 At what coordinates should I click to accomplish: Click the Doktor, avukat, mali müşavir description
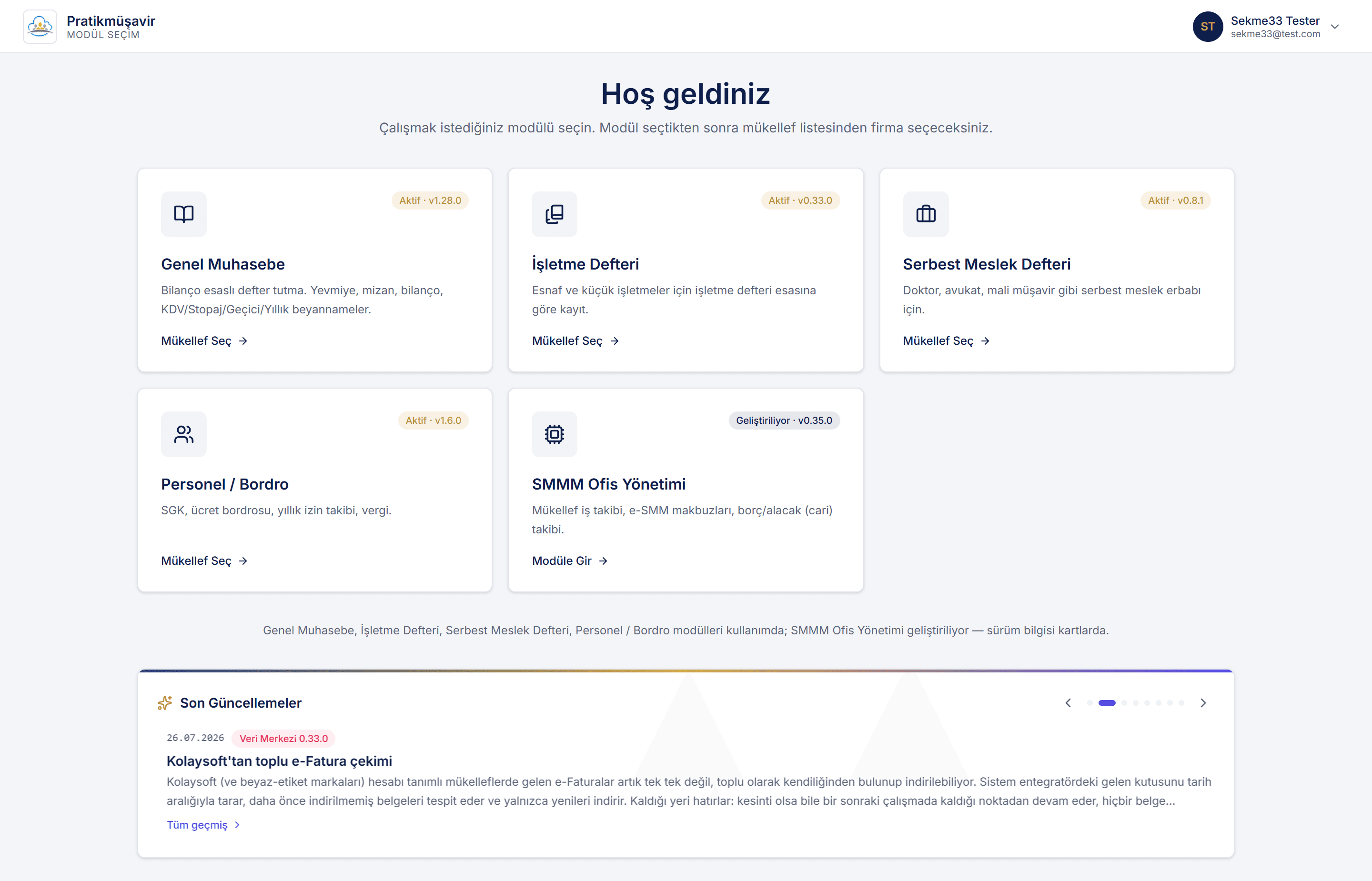tap(1051, 300)
